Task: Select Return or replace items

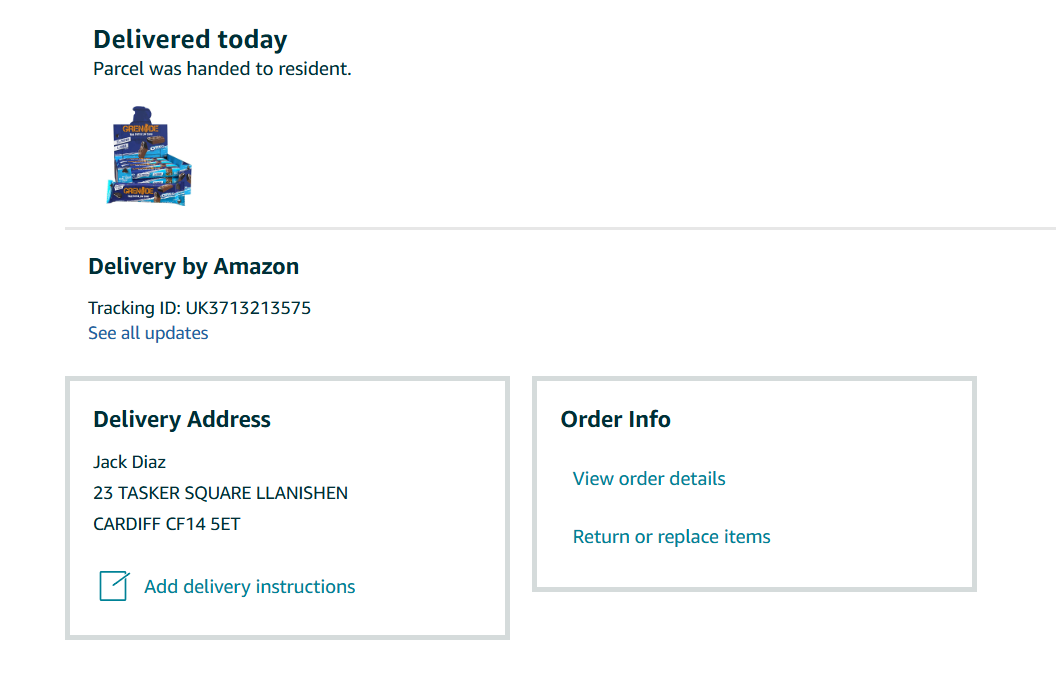Action: point(671,537)
